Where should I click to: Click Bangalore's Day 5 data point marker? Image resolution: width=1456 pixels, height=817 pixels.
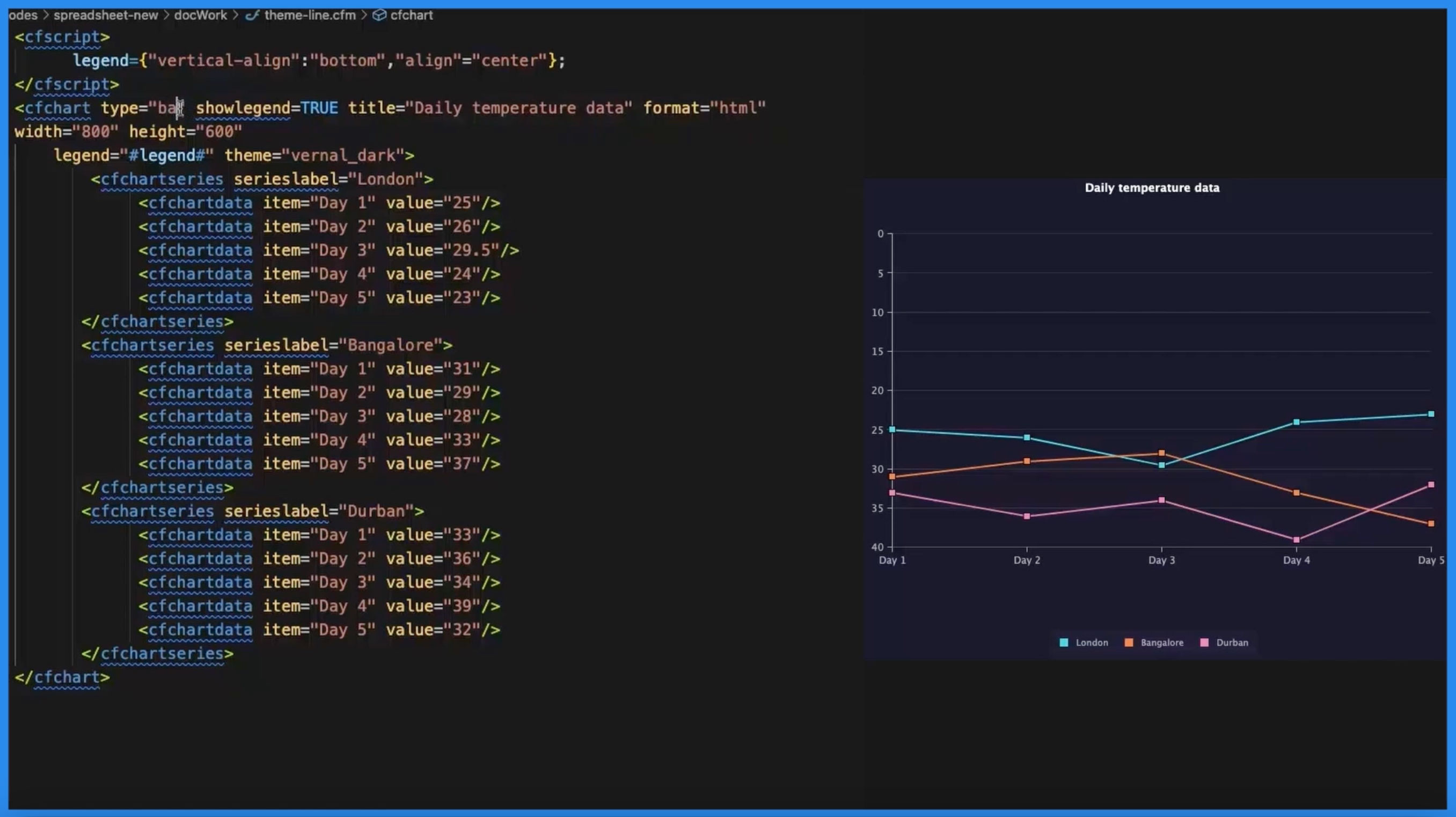(x=1431, y=523)
